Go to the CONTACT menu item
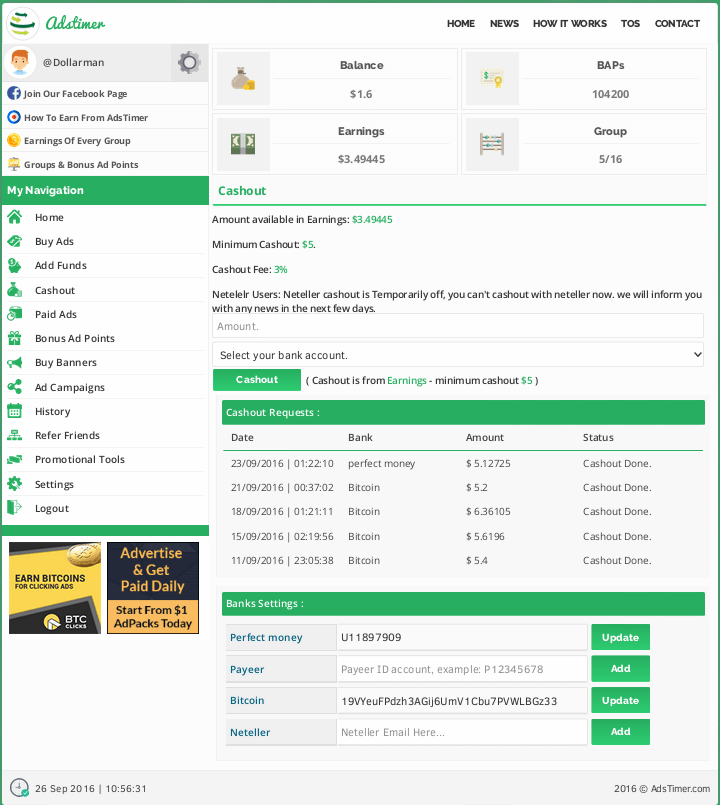This screenshot has width=720, height=805. pyautogui.click(x=677, y=24)
